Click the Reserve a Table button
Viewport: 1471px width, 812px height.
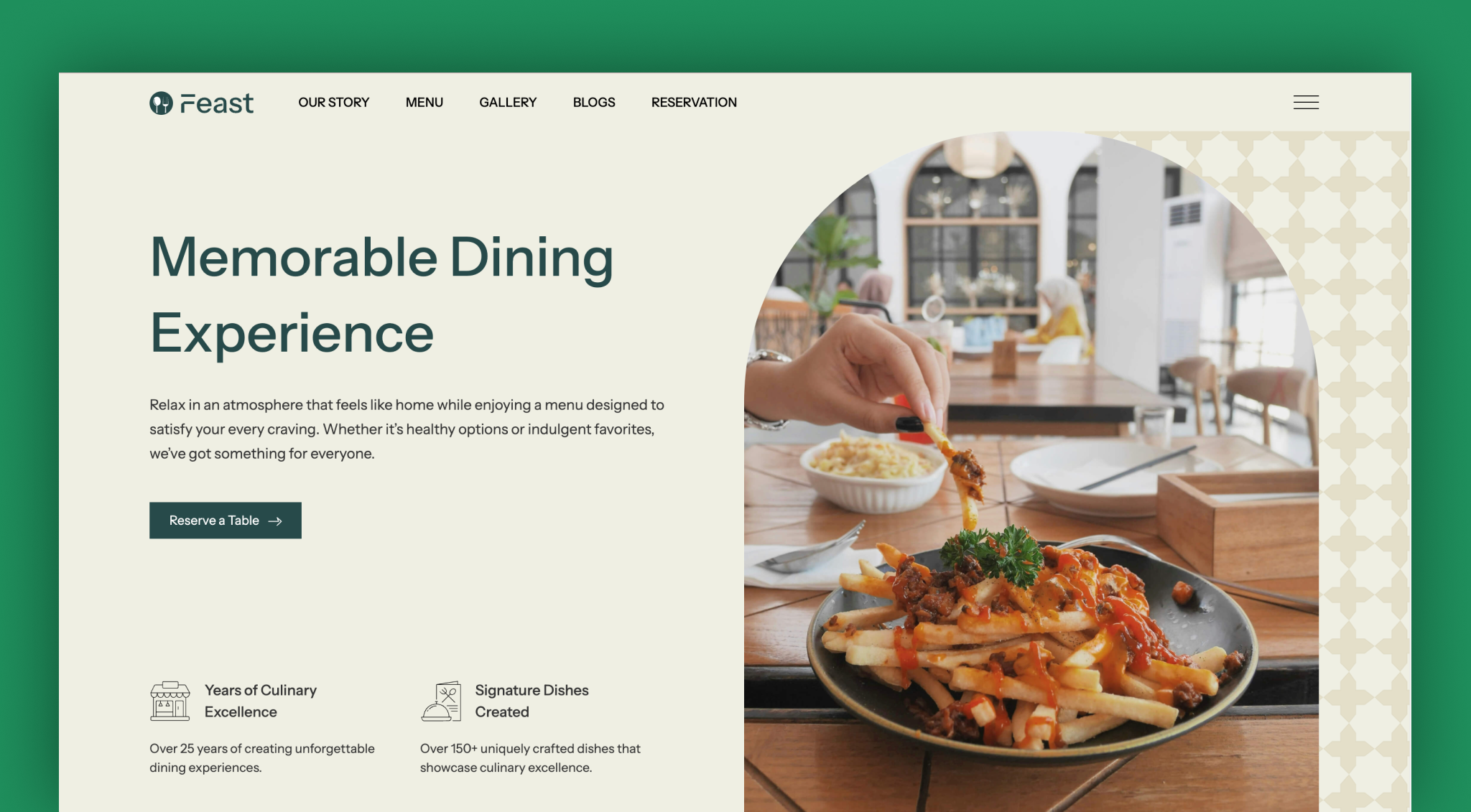pos(226,521)
